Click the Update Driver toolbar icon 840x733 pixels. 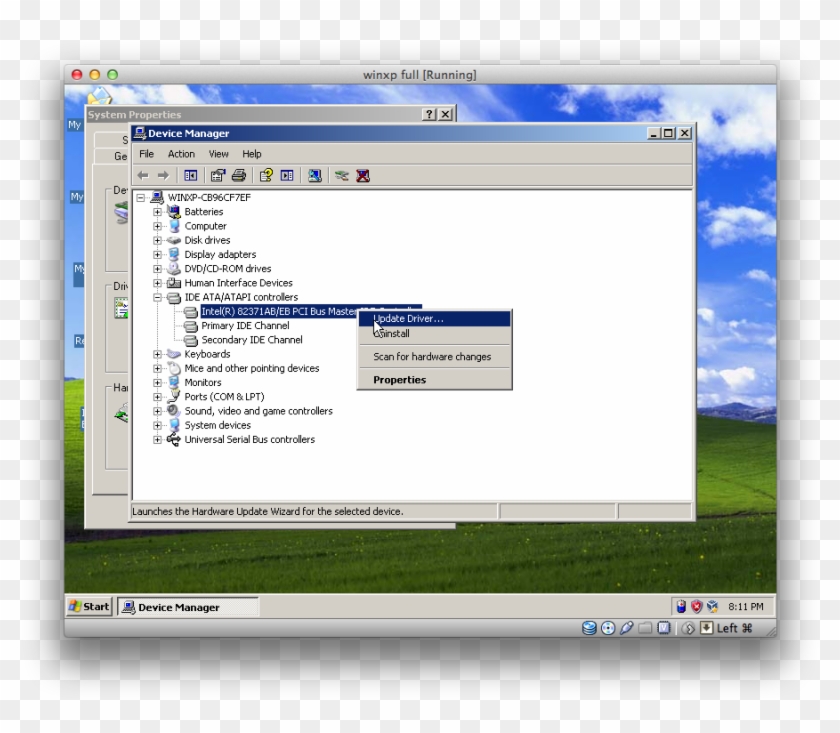point(314,175)
